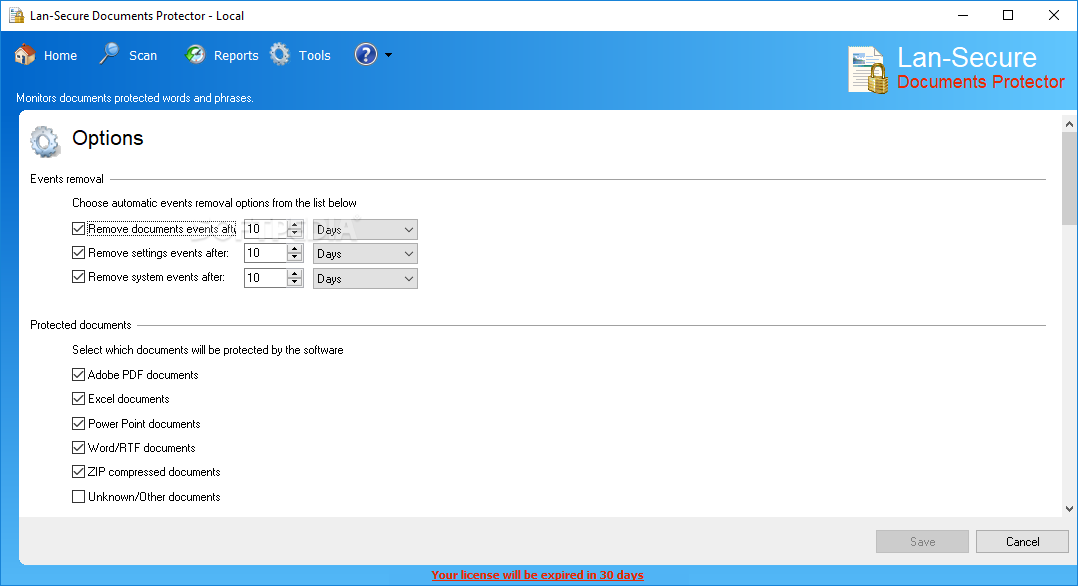Uncheck Power Point documents

(x=78, y=423)
